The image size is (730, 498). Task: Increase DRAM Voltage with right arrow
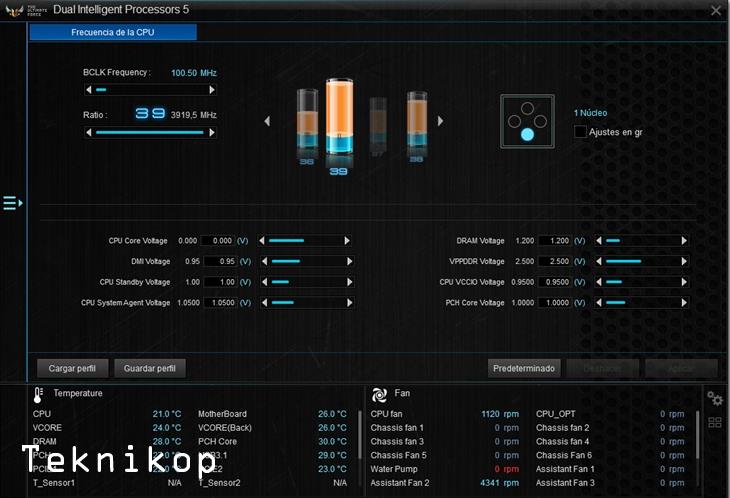click(684, 241)
